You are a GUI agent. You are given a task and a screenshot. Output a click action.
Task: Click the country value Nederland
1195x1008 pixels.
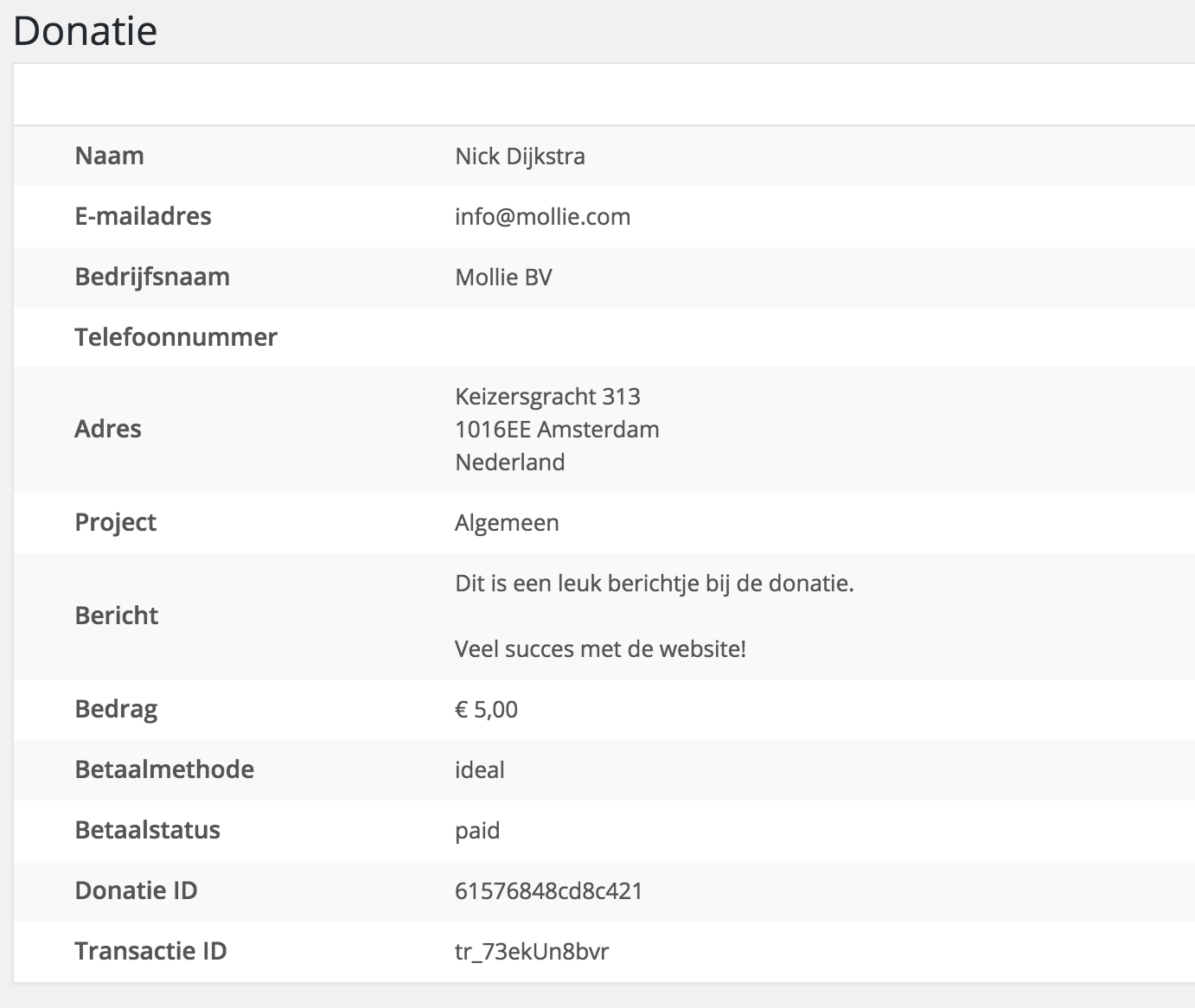click(509, 463)
